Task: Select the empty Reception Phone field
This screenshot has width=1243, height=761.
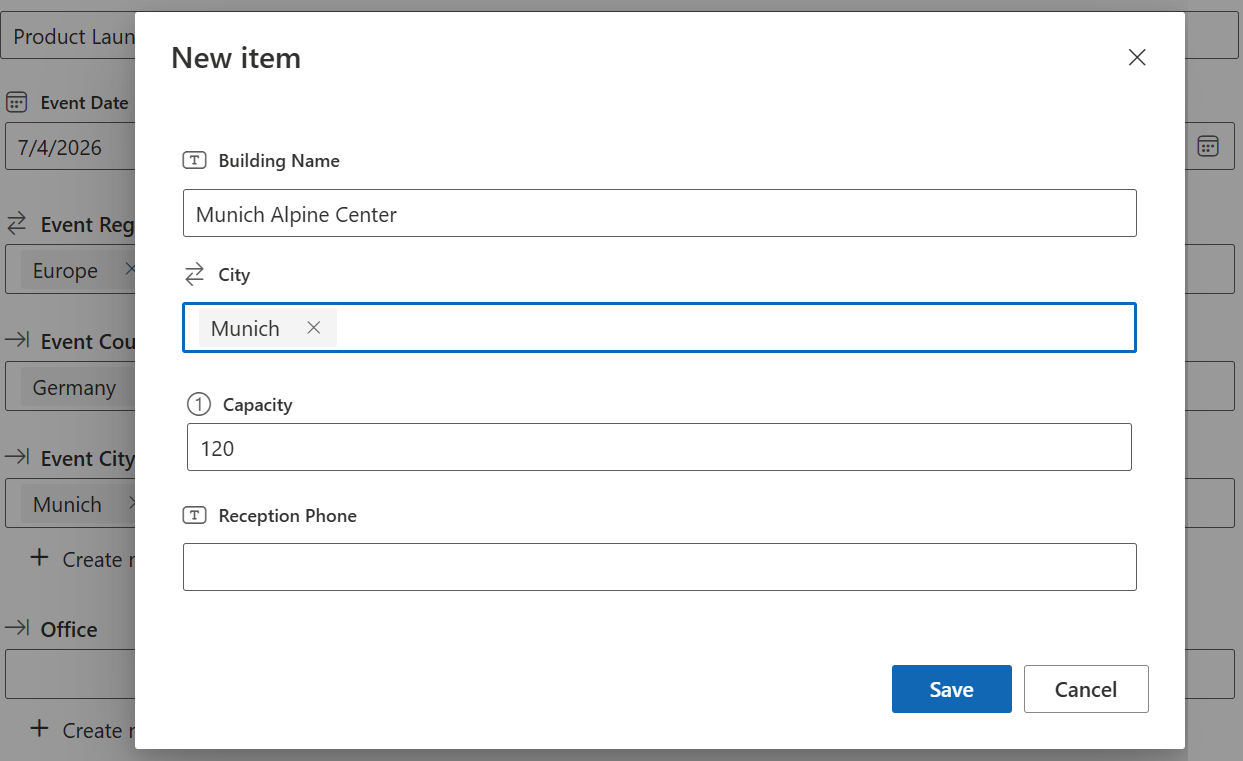Action: 659,567
